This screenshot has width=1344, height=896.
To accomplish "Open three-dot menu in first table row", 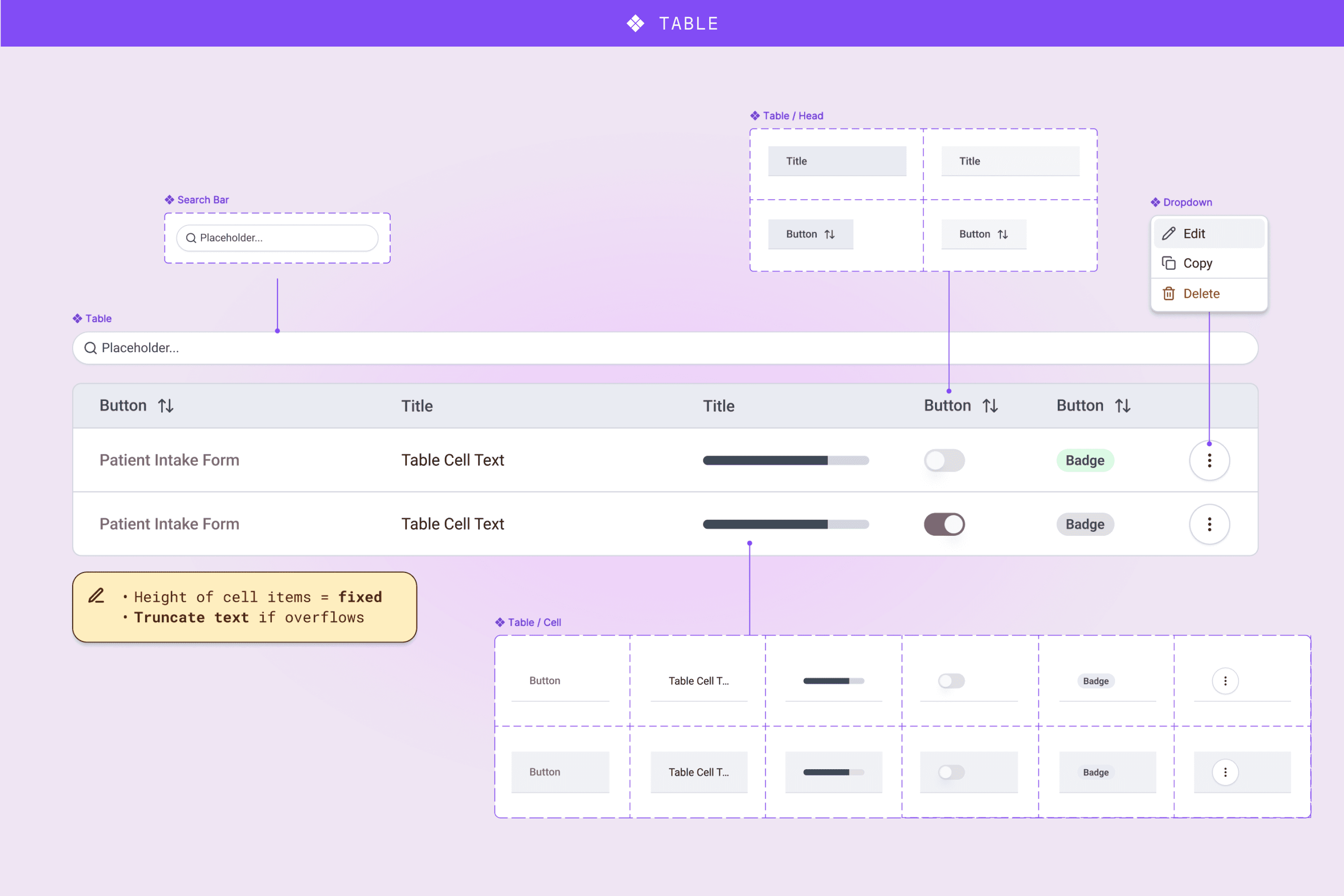I will pos(1209,460).
